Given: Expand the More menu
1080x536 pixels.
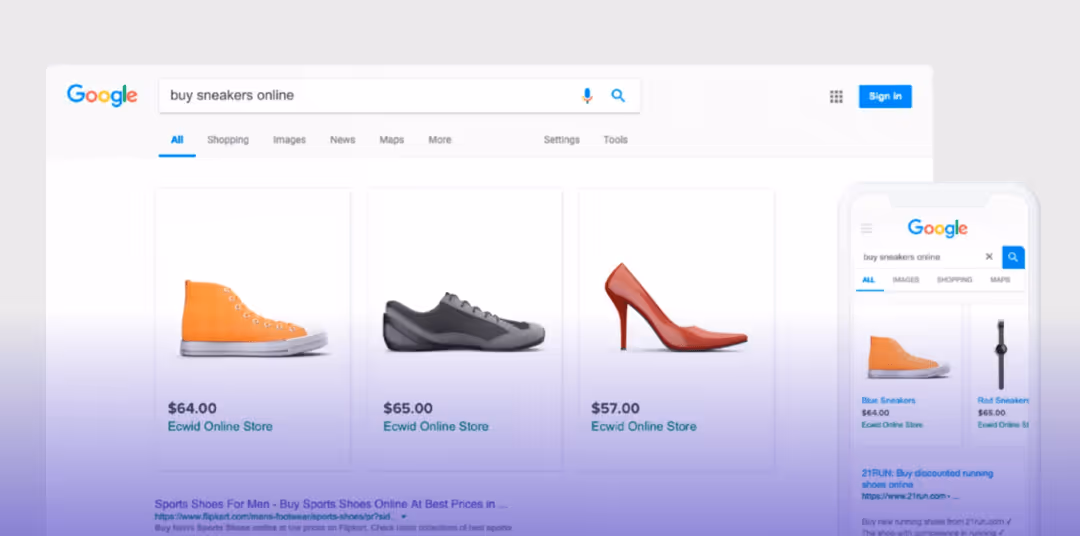Looking at the screenshot, I should point(439,140).
